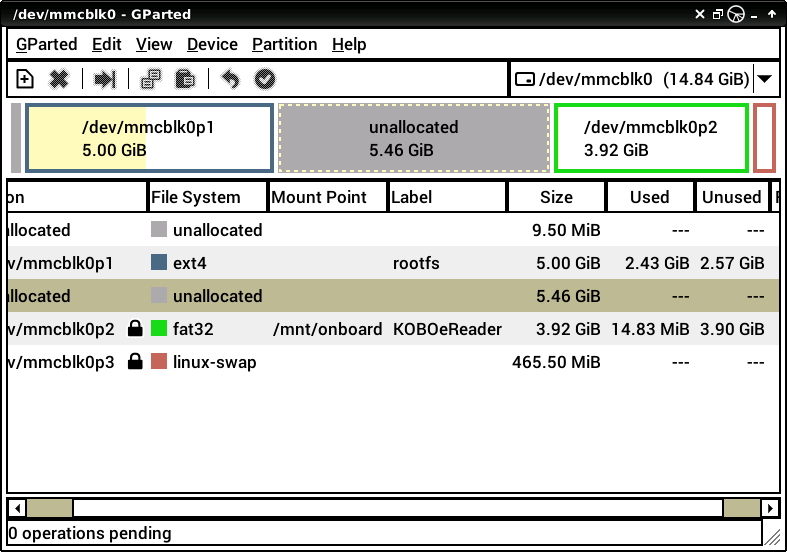The width and height of the screenshot is (787, 552).
Task: Select the 9.50 MiB unallocated row
Action: pos(394,230)
